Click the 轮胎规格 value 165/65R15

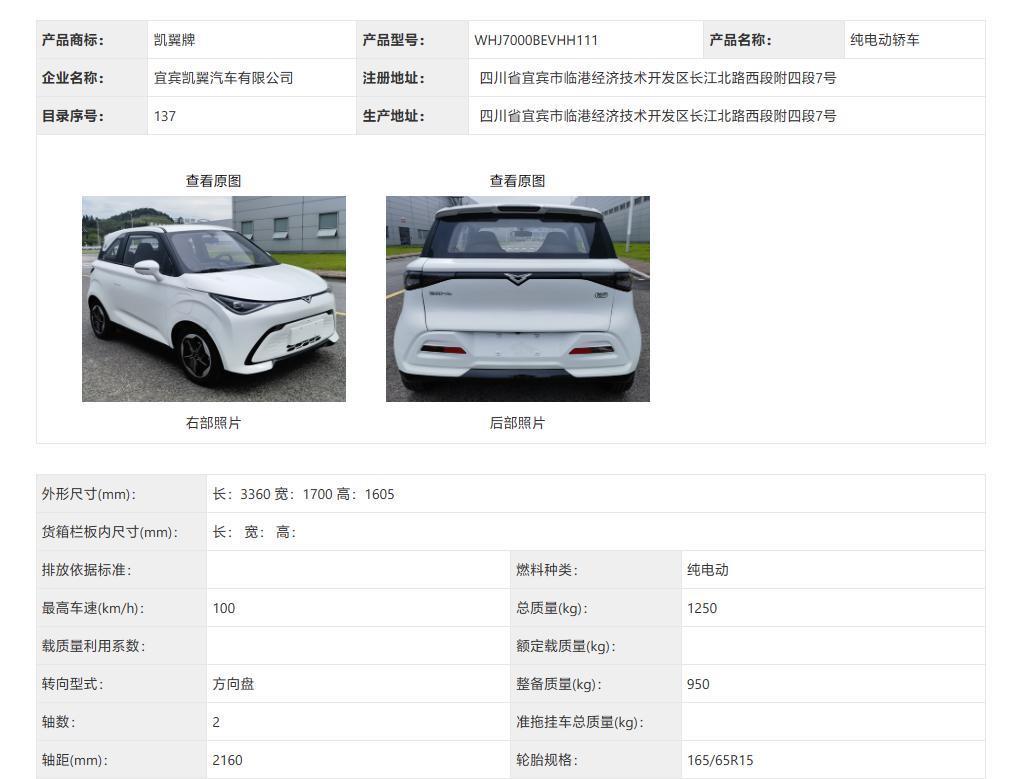tap(718, 760)
